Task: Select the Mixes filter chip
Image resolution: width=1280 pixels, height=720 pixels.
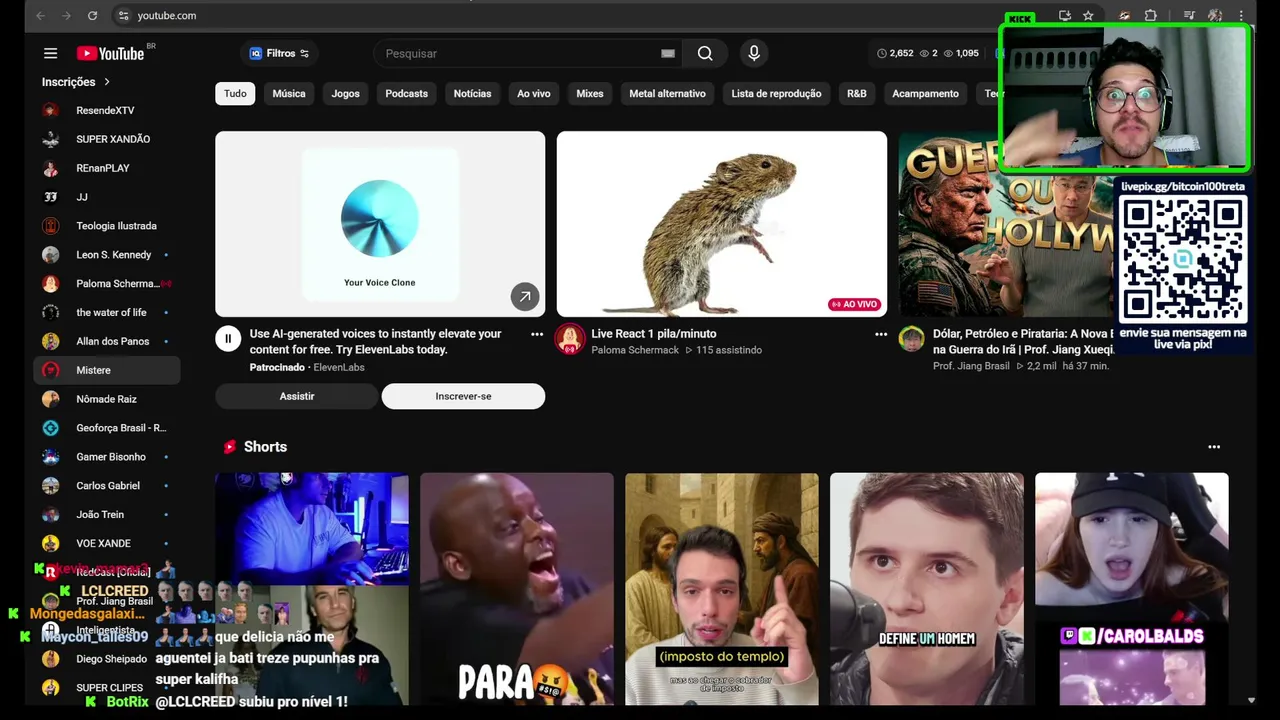Action: (590, 94)
